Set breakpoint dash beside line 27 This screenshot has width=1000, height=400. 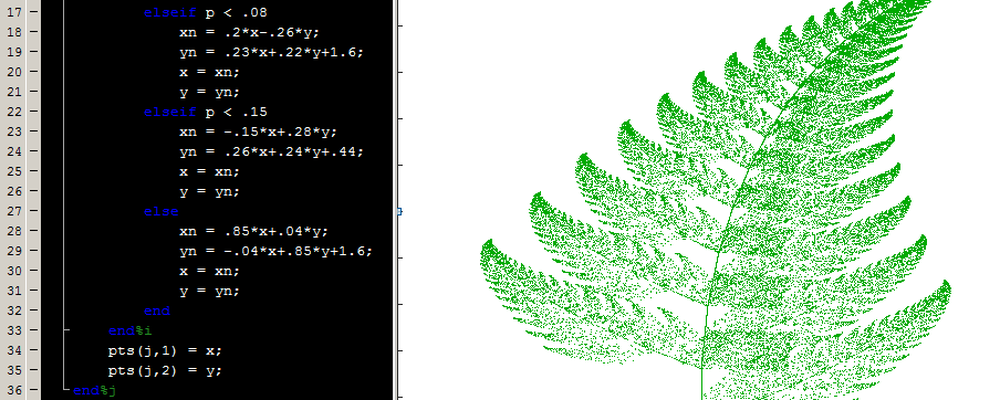pyautogui.click(x=33, y=211)
